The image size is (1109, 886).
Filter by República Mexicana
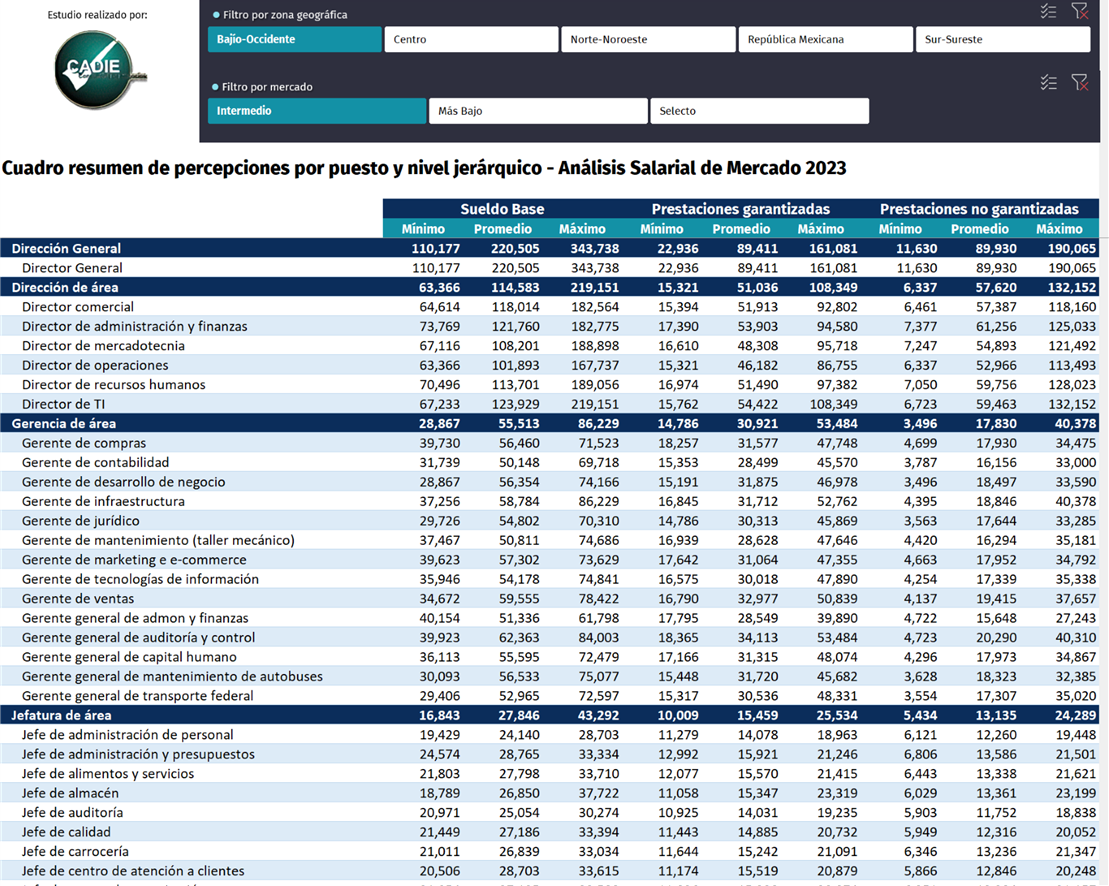(x=825, y=40)
